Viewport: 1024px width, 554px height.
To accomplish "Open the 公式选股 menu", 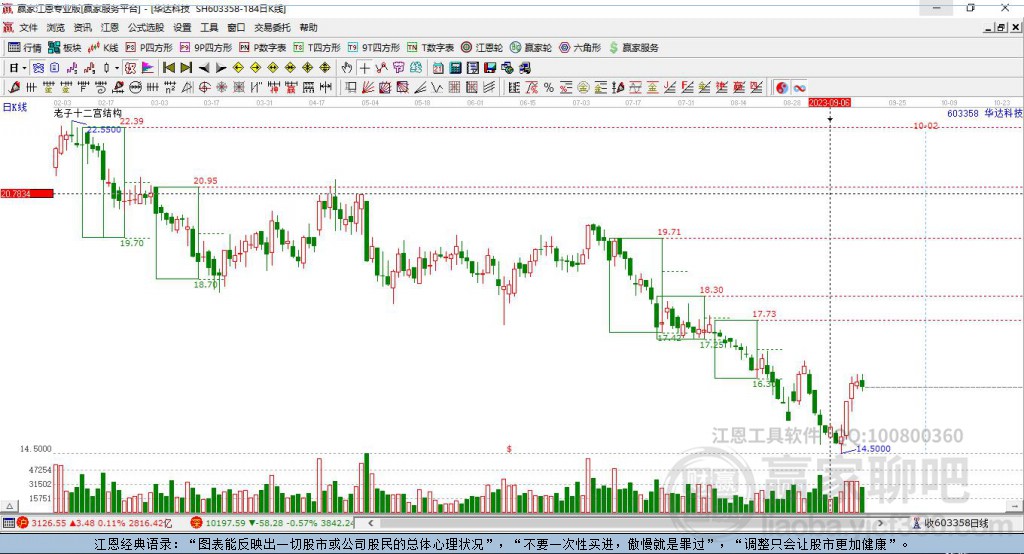I will pyautogui.click(x=146, y=27).
